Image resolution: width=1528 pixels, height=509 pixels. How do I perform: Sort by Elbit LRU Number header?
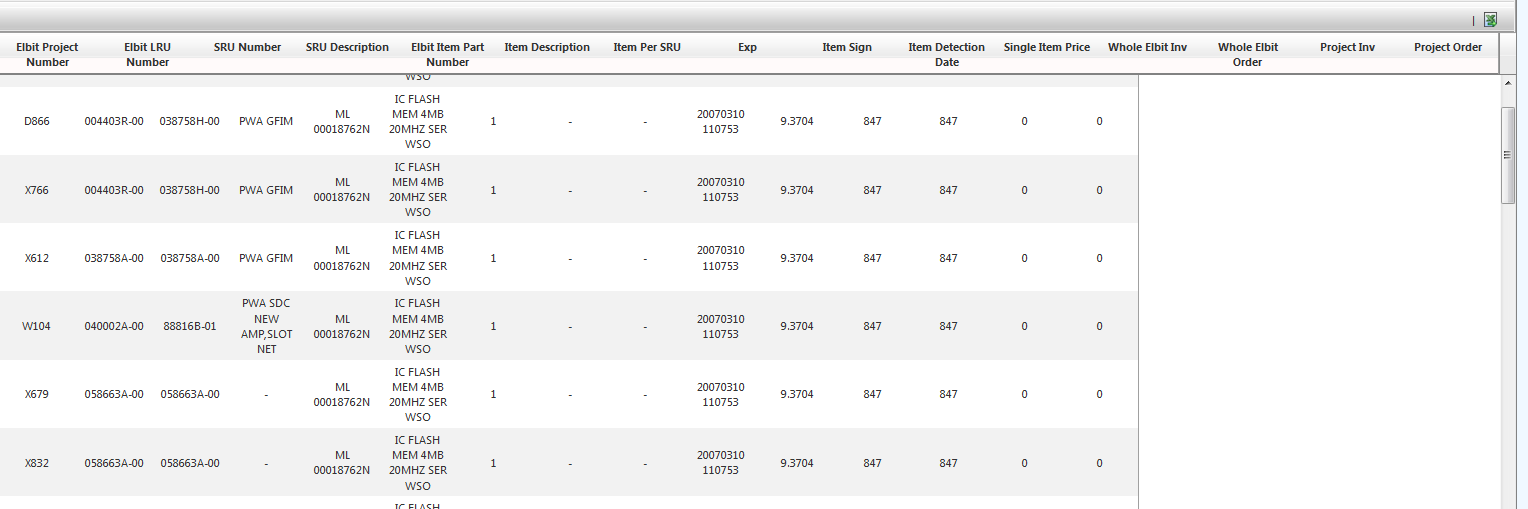tap(147, 54)
